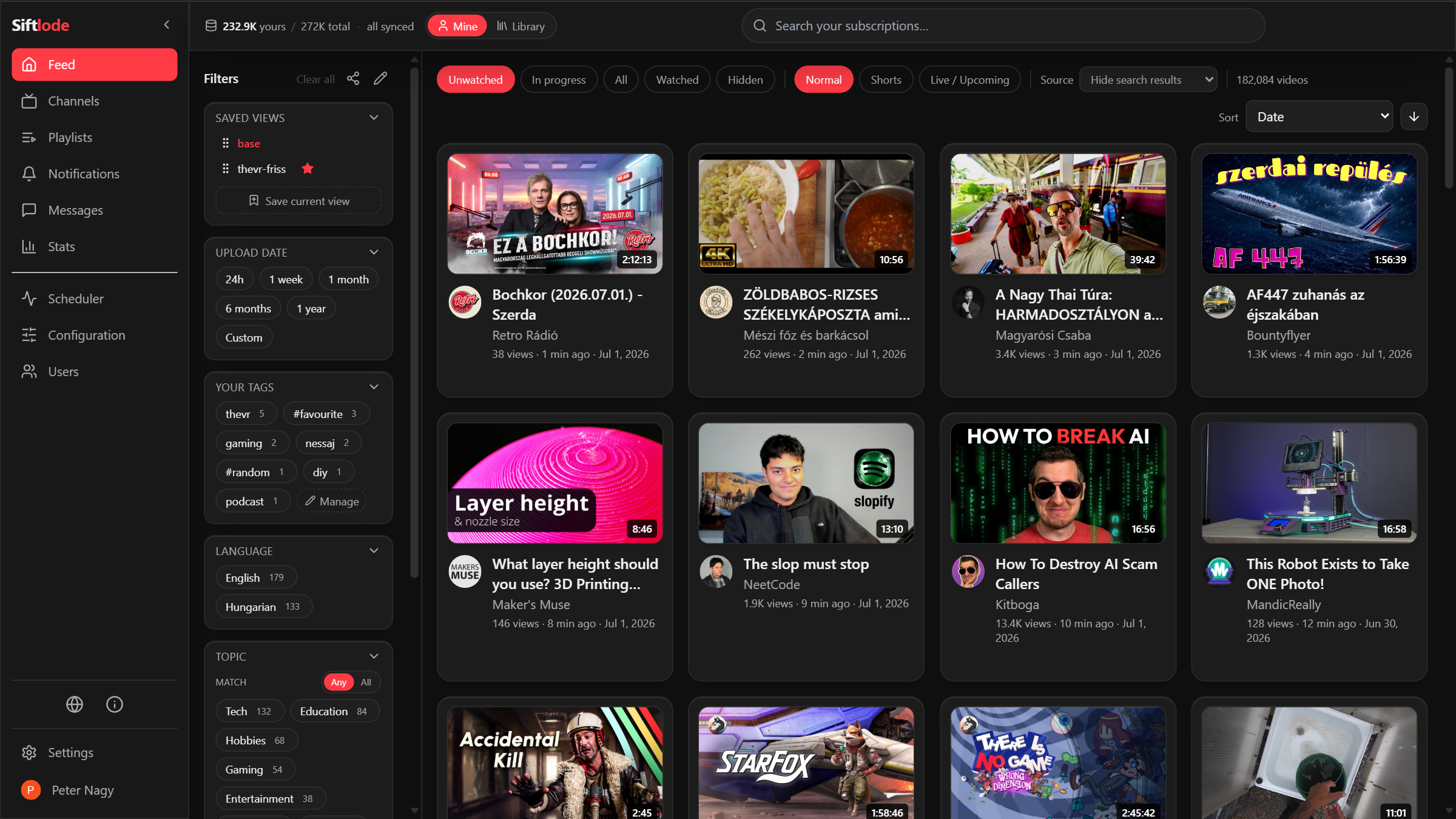This screenshot has height=819, width=1456.
Task: Click the drag handle beside base view
Action: [x=226, y=143]
